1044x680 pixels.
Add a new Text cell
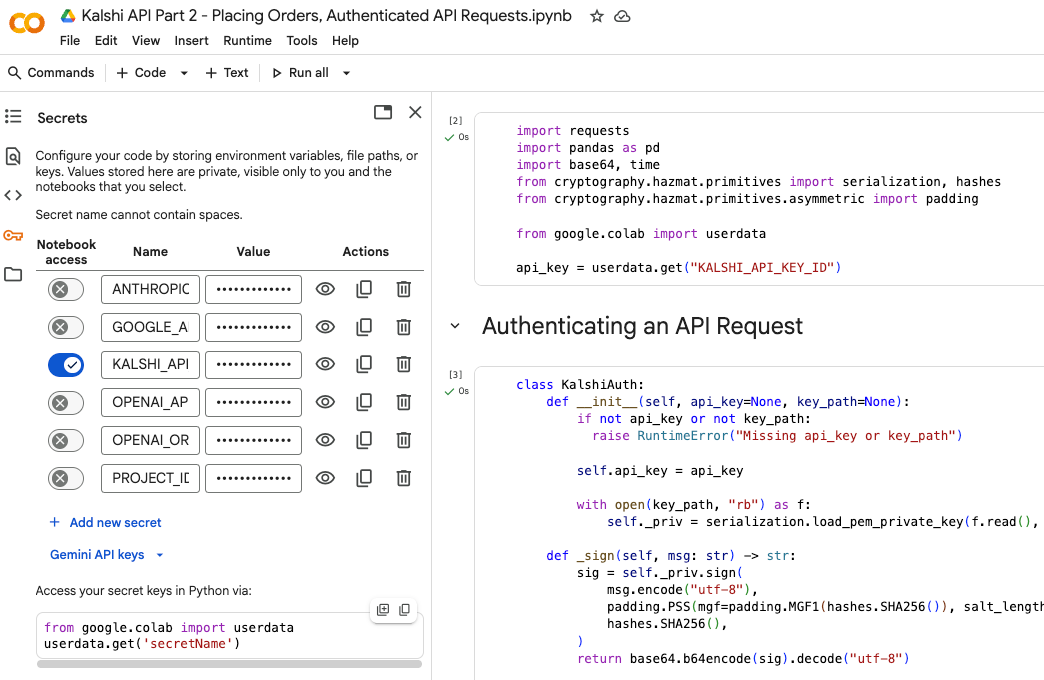click(x=227, y=73)
